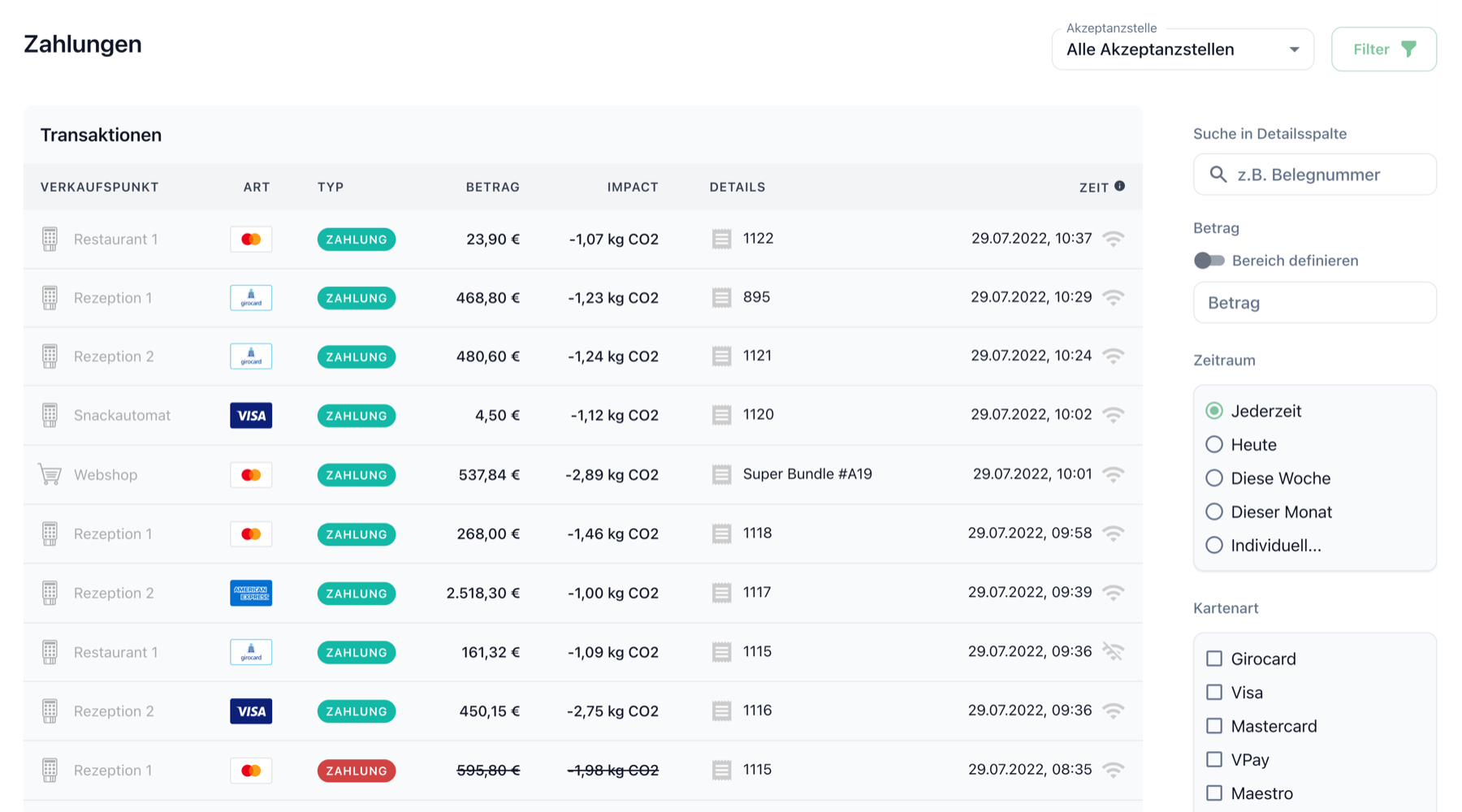This screenshot has height=812, width=1462.
Task: Click the amount 4,50 €
Action: tap(497, 416)
